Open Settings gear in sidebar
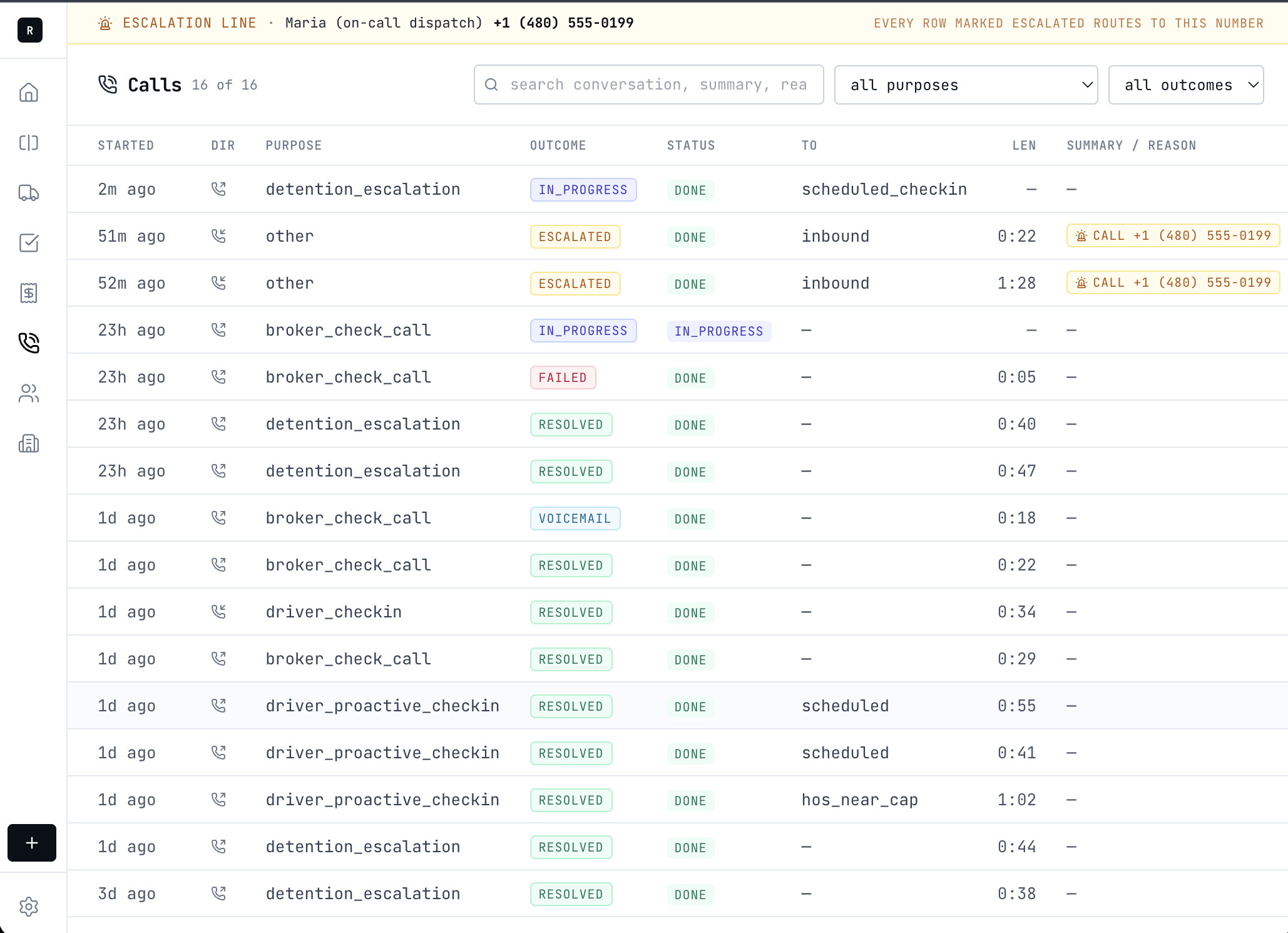This screenshot has width=1288, height=933. (x=29, y=906)
